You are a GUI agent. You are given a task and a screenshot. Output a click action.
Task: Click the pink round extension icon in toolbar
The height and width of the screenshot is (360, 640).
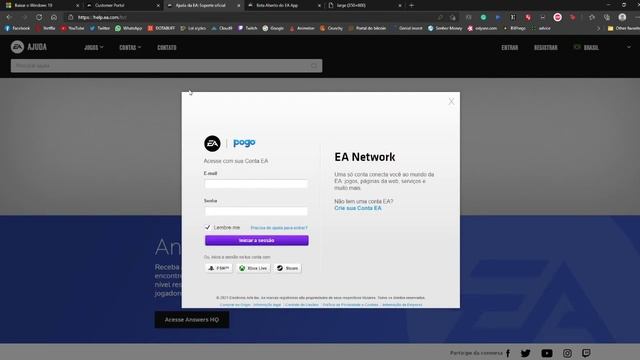click(x=558, y=17)
